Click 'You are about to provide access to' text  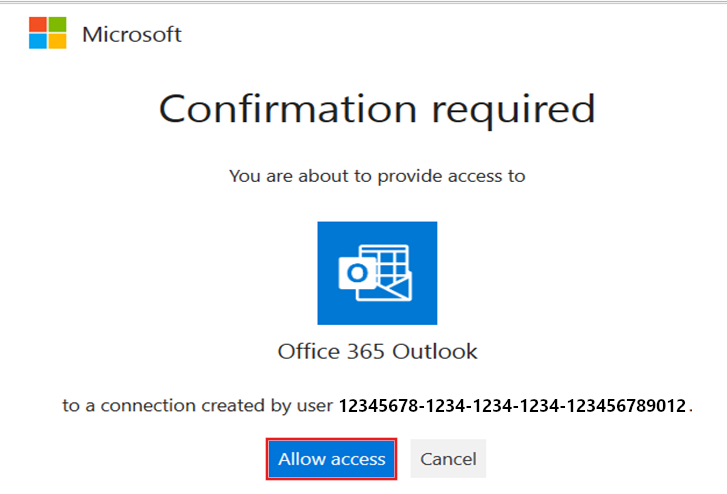click(x=377, y=176)
